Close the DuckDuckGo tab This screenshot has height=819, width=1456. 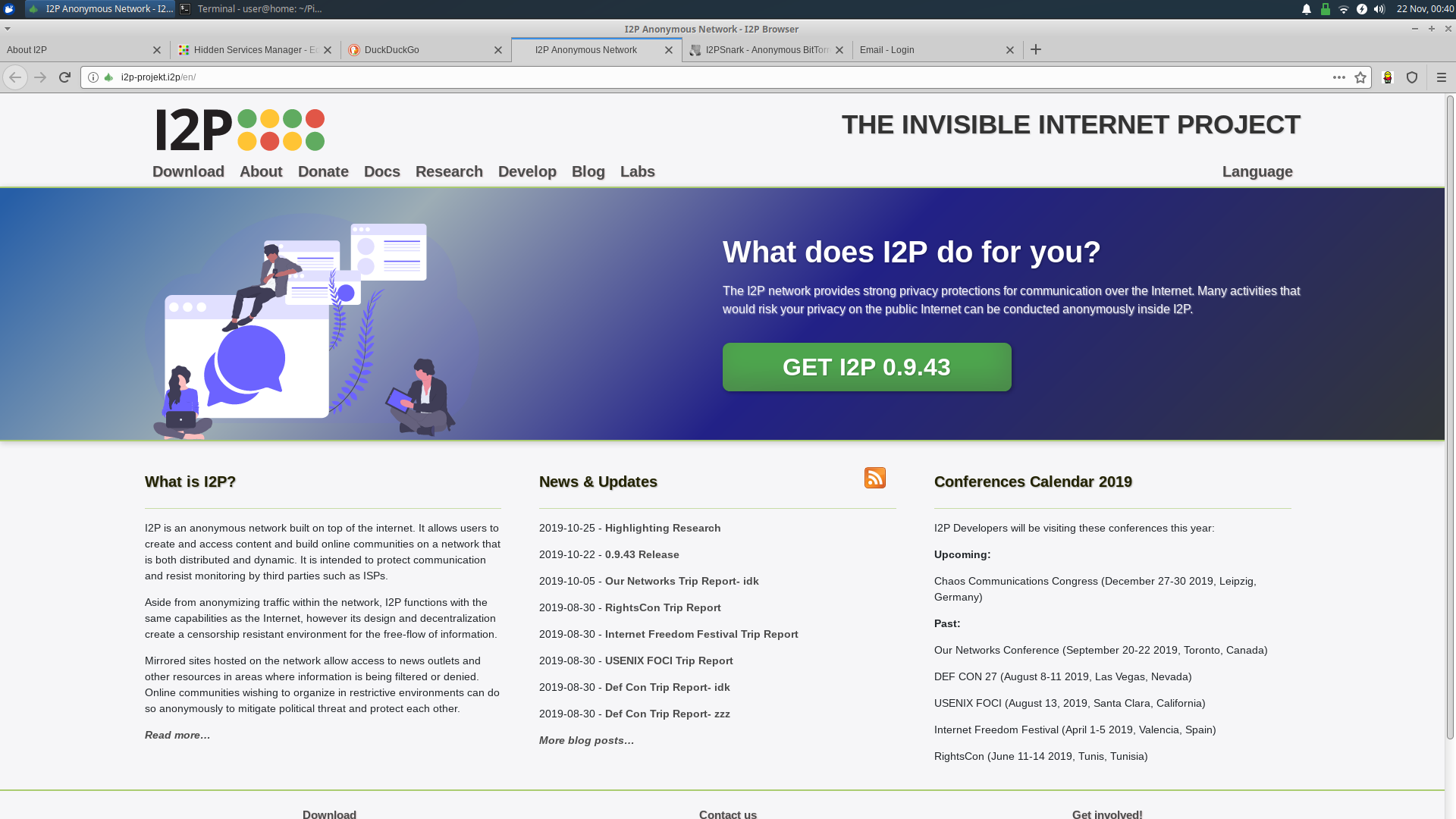pyautogui.click(x=498, y=50)
